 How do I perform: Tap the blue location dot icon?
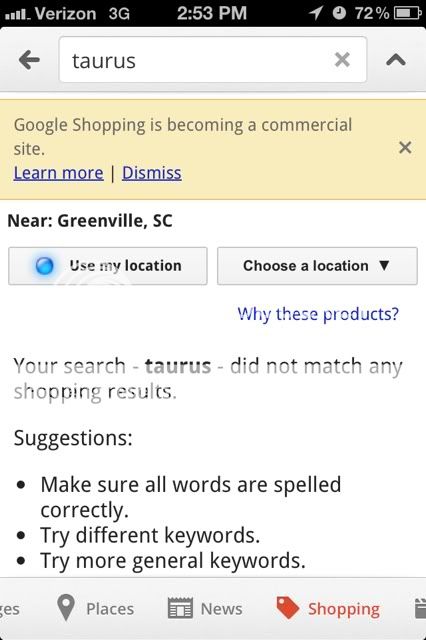coord(44,266)
